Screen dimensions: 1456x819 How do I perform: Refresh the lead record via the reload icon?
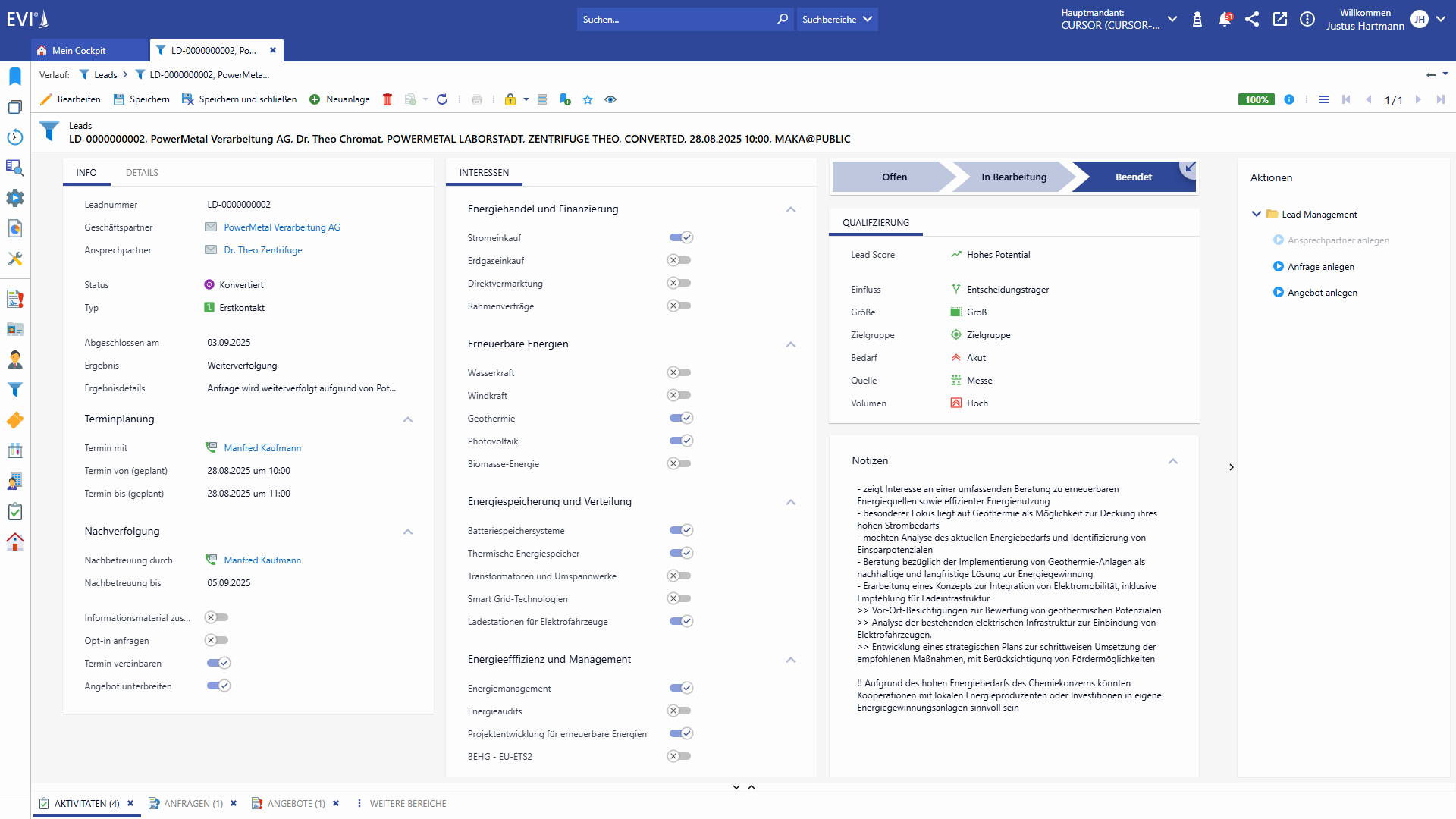(x=442, y=99)
